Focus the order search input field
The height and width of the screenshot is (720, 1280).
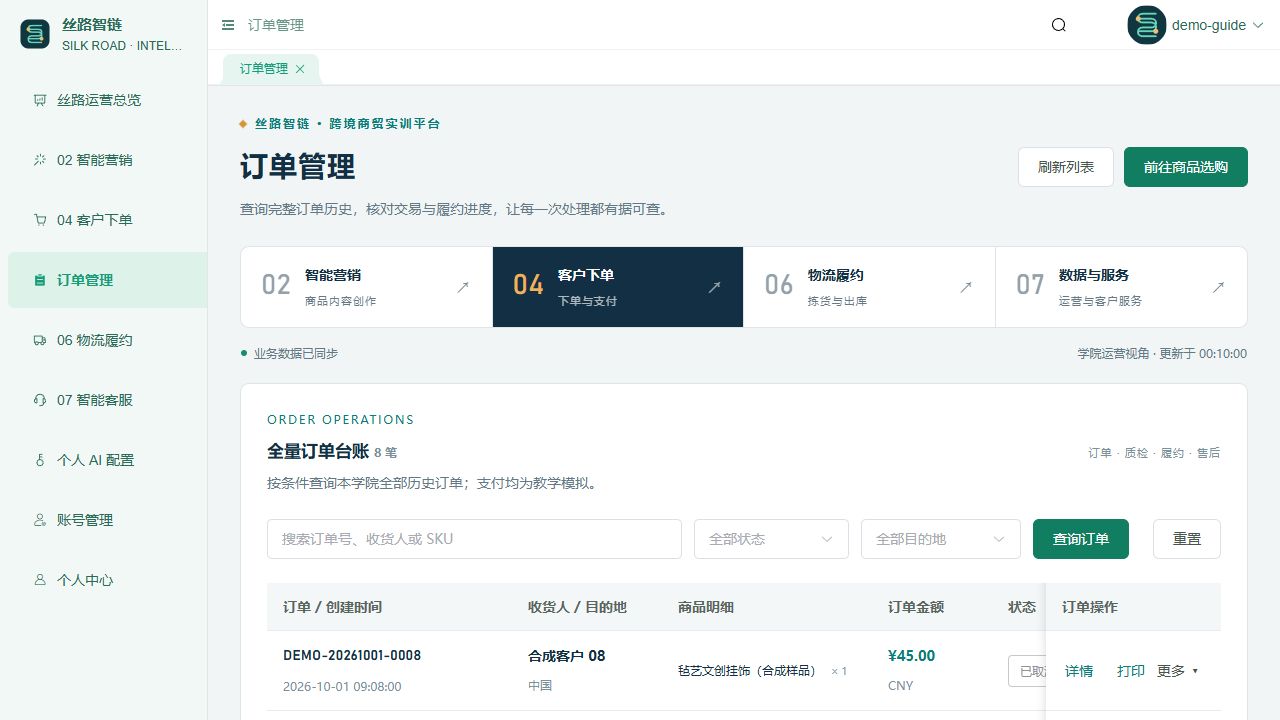pyautogui.click(x=474, y=539)
